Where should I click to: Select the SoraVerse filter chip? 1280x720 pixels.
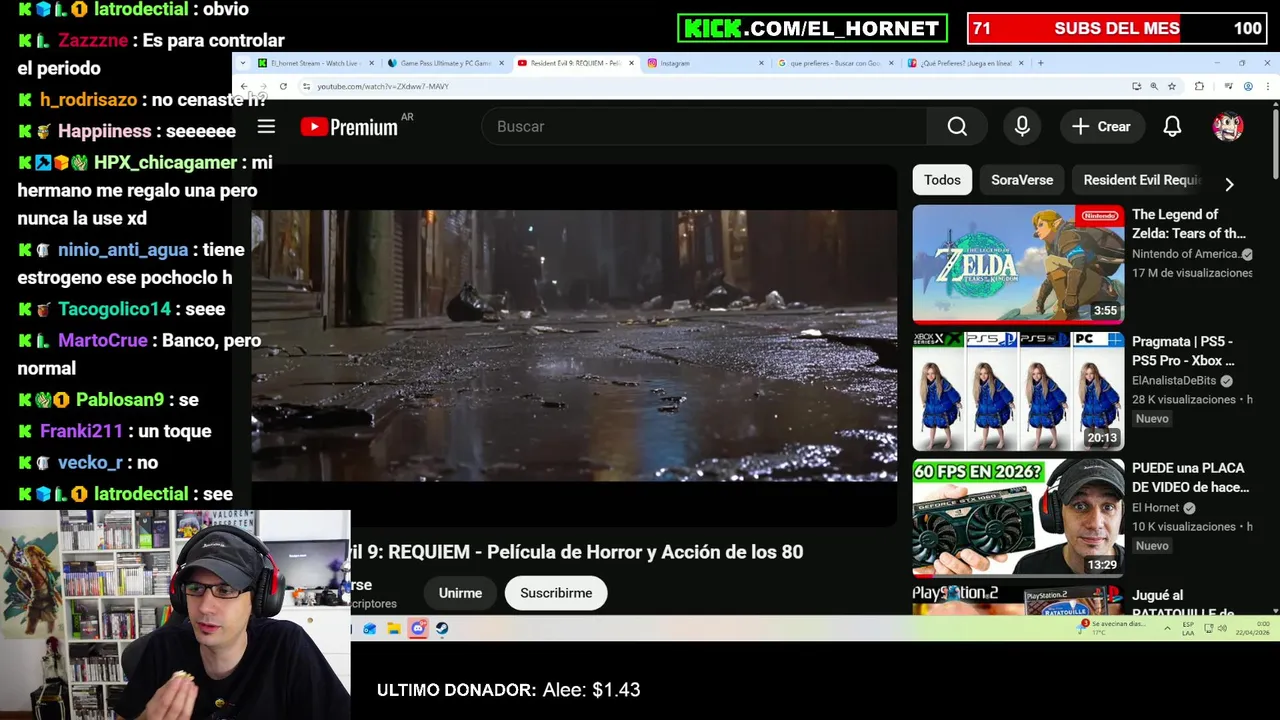[x=1022, y=180]
